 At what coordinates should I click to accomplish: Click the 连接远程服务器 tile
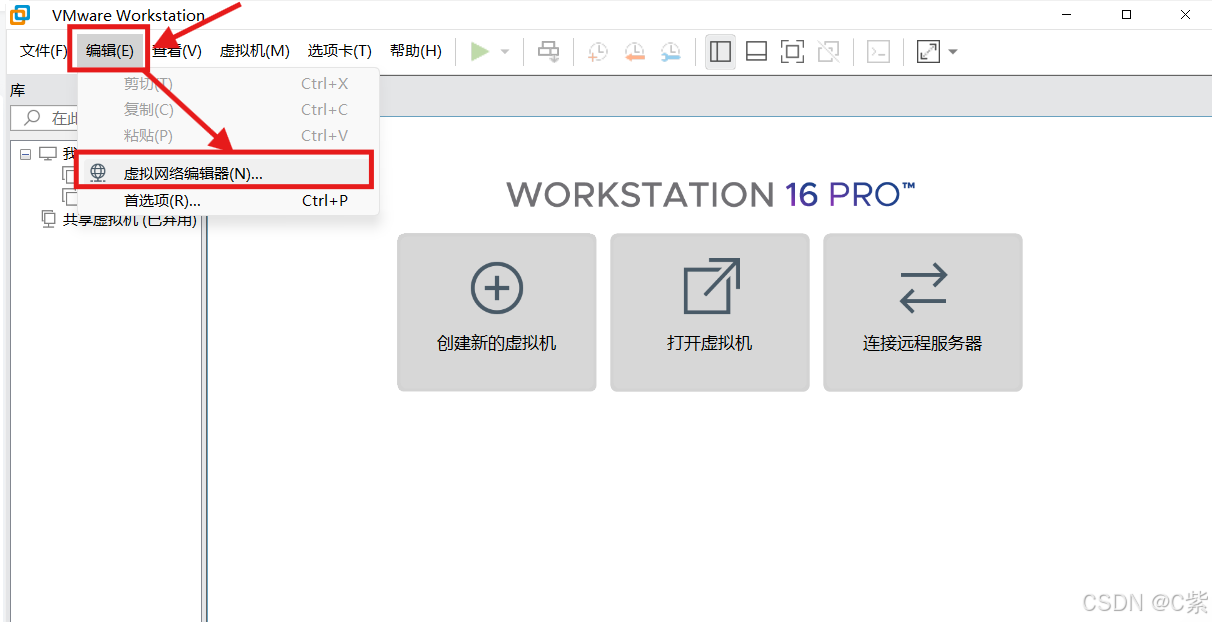coord(923,312)
